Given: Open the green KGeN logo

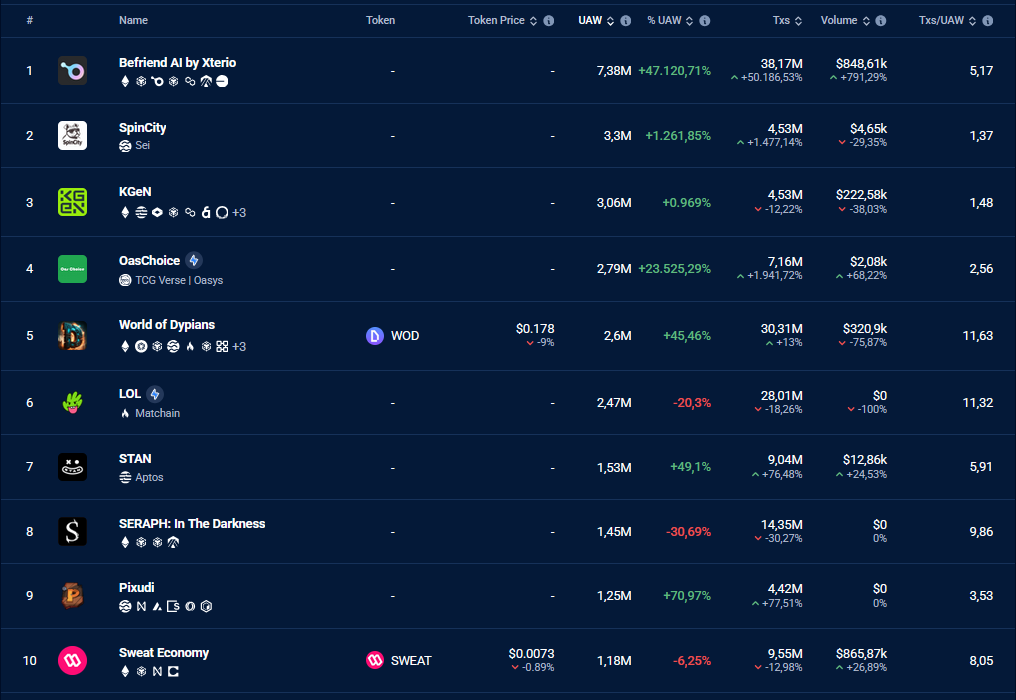Looking at the screenshot, I should (x=73, y=202).
